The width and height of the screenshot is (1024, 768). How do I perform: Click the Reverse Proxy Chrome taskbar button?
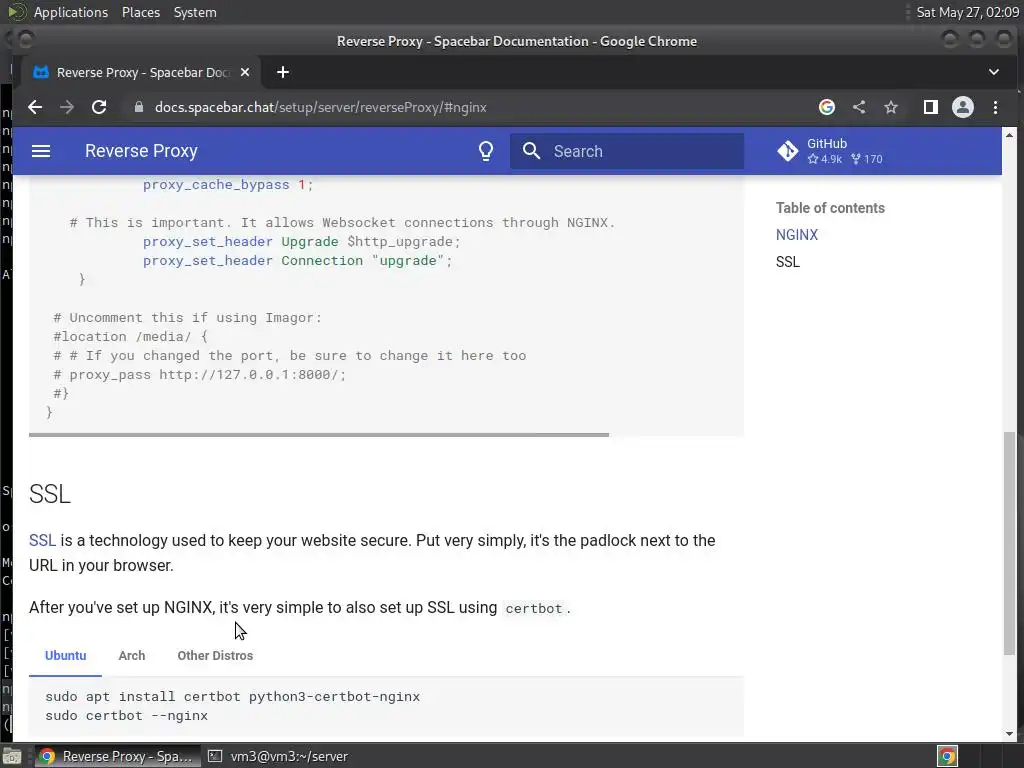click(116, 756)
